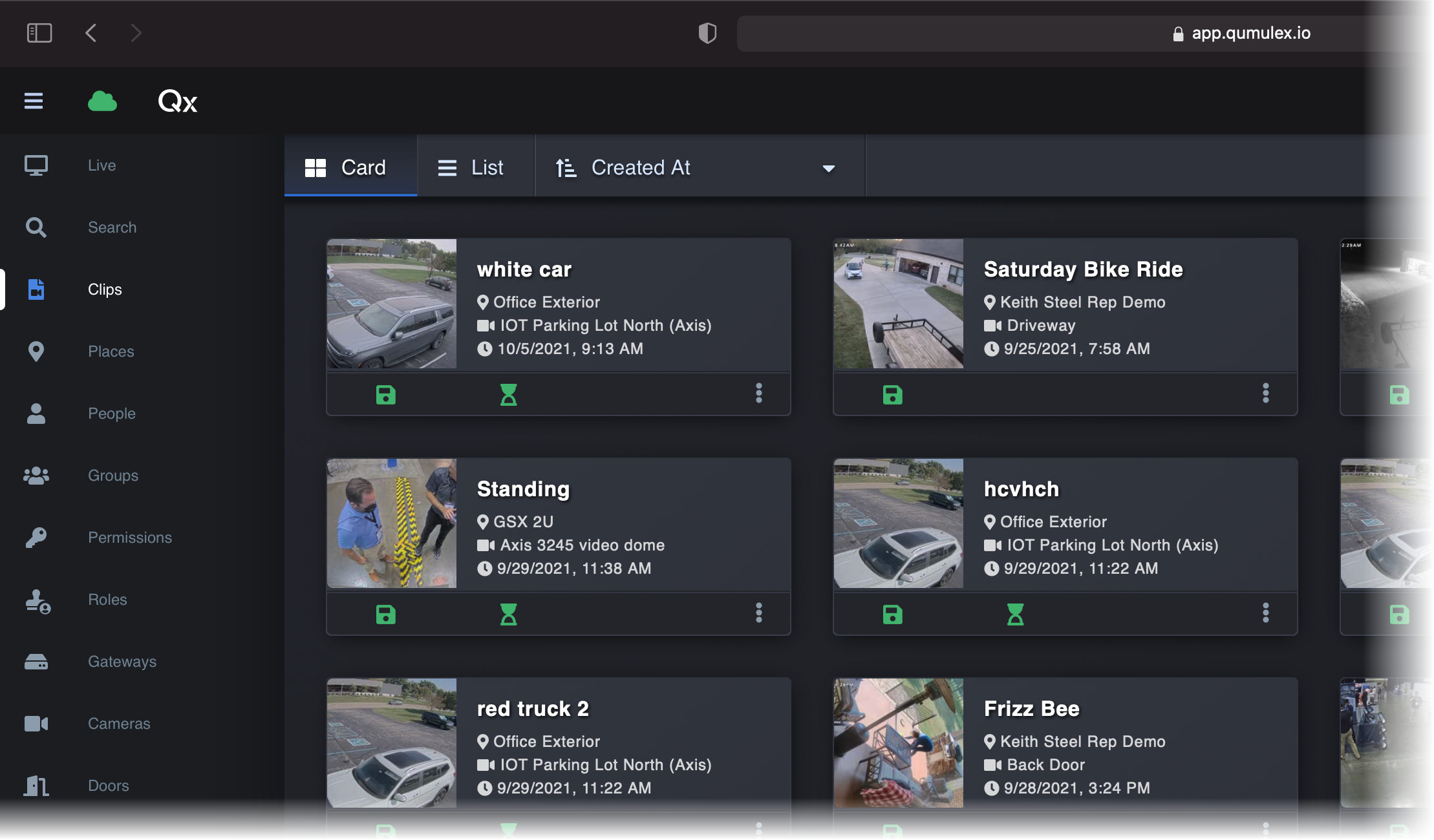Open the white car more options menu

pos(759,393)
